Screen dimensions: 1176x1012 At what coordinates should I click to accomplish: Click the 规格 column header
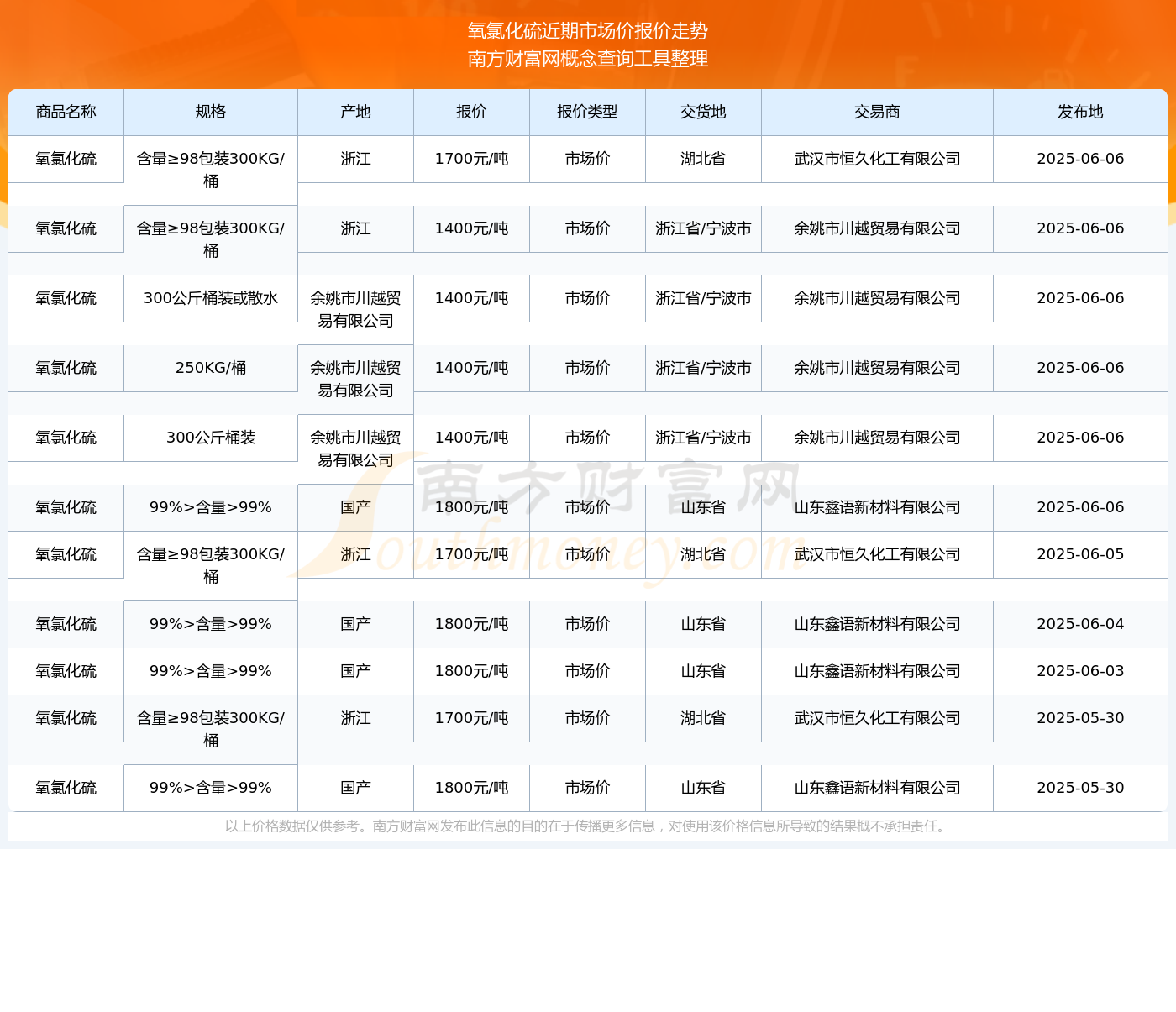click(x=211, y=112)
